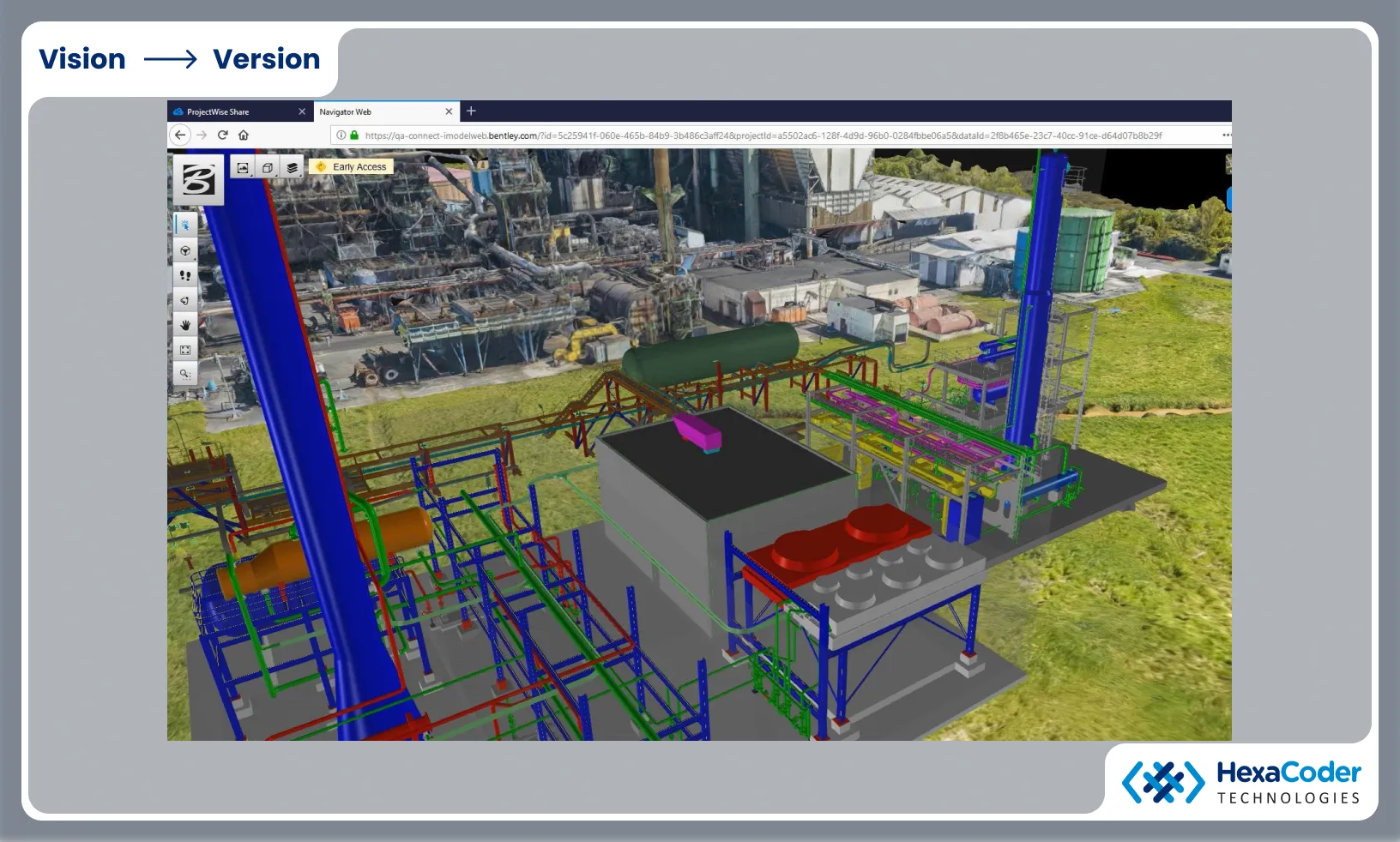This screenshot has height=842, width=1400.
Task: Activate the pan hand tool
Action: pyautogui.click(x=185, y=324)
